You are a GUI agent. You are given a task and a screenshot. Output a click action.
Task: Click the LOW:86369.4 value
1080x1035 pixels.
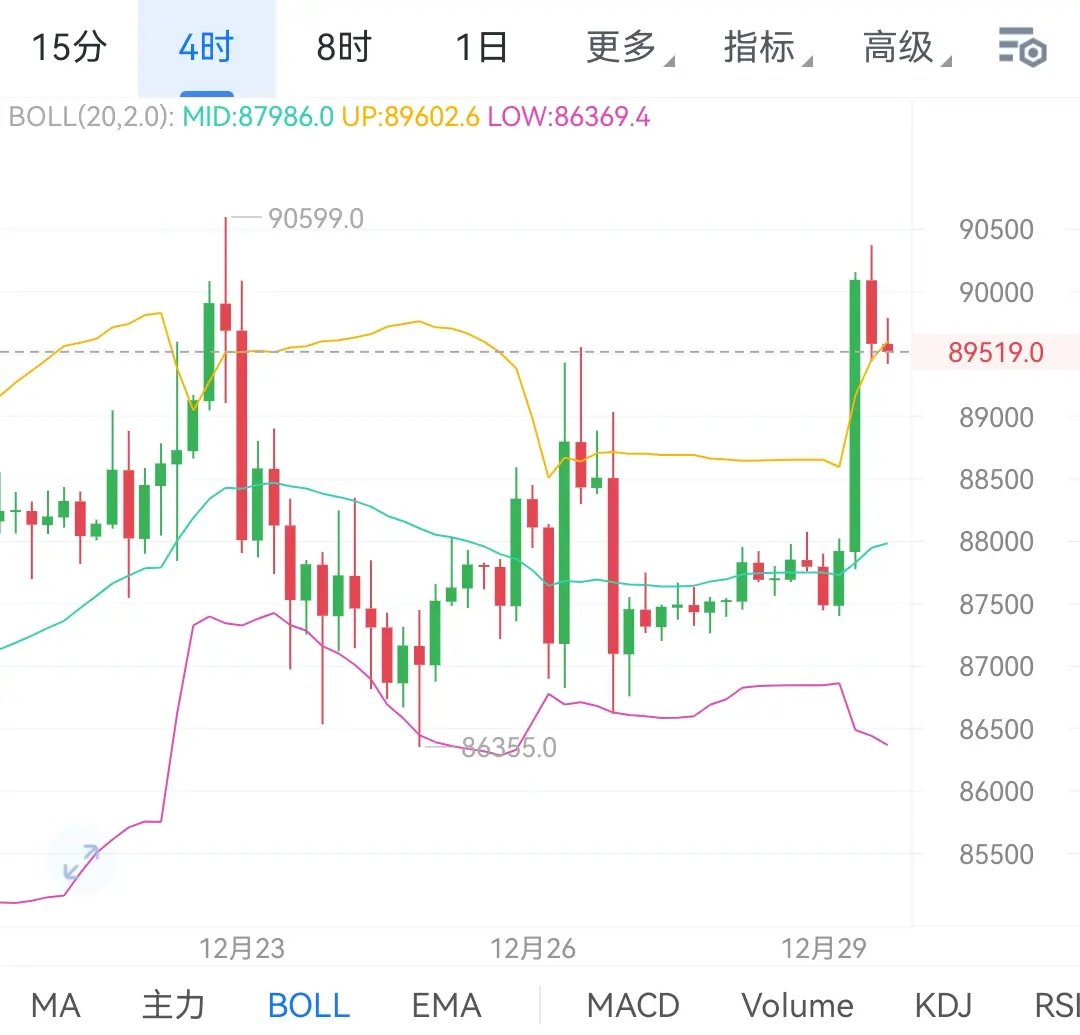click(569, 116)
